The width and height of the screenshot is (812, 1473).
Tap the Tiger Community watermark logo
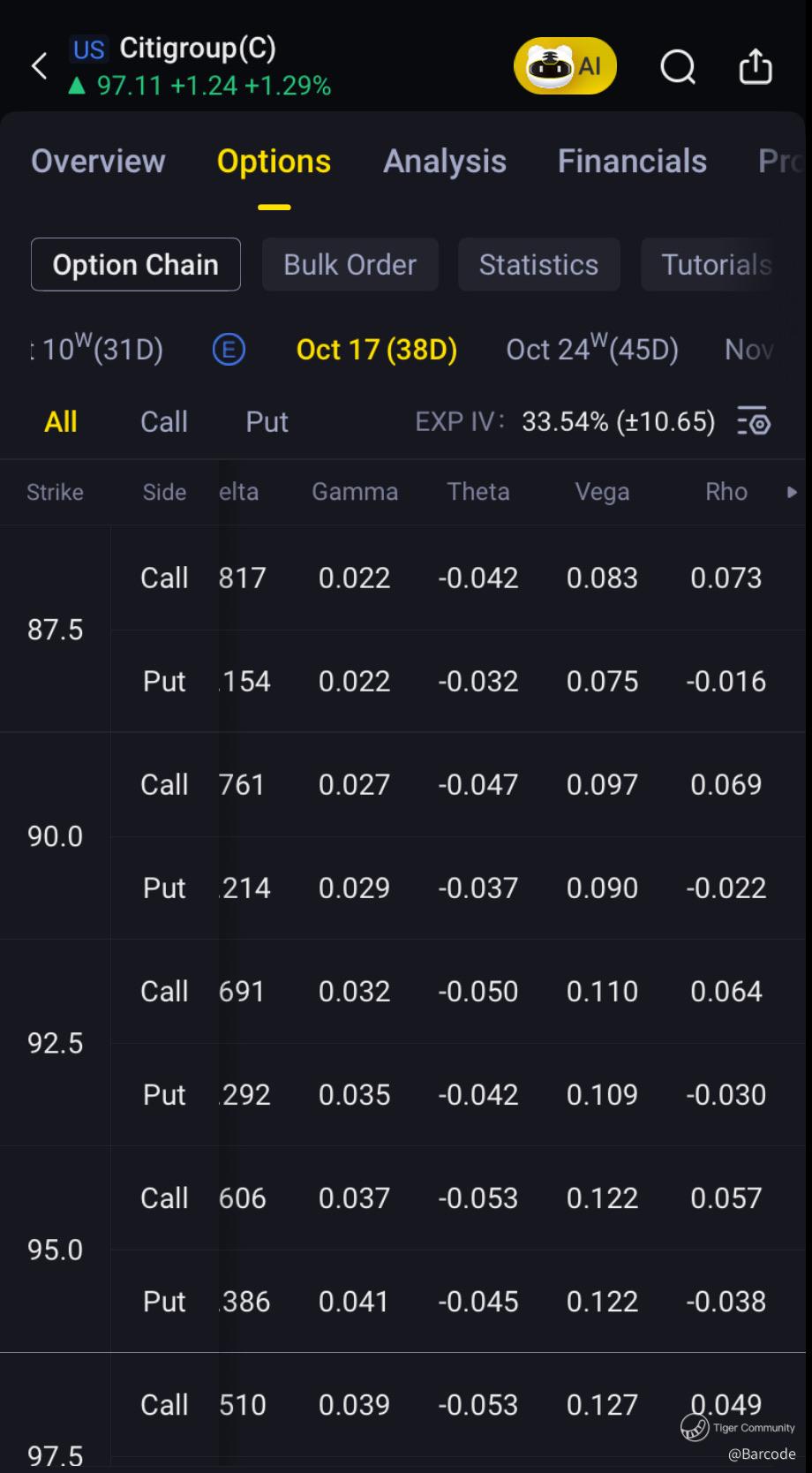pyautogui.click(x=695, y=1426)
